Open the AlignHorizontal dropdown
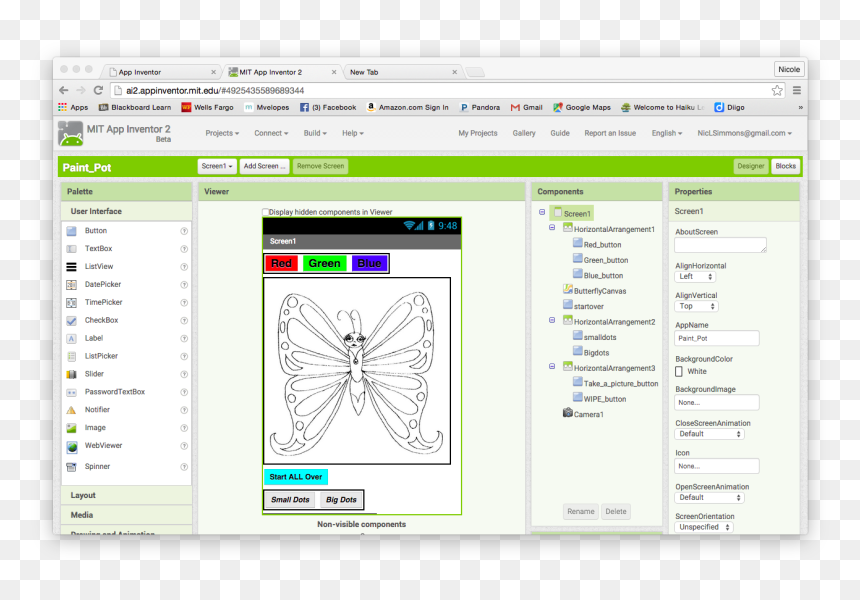Viewport: 860px width, 600px height. [x=695, y=277]
